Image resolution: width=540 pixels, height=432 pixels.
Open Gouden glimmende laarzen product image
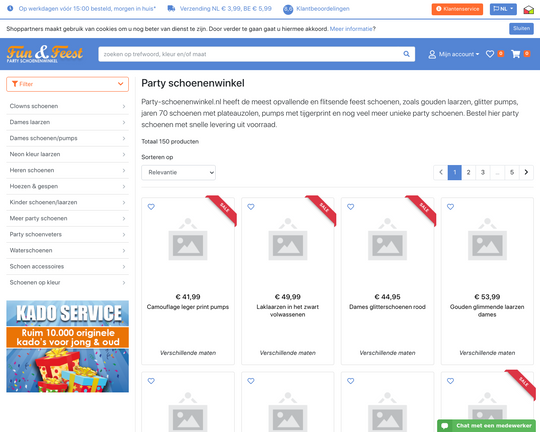[487, 239]
